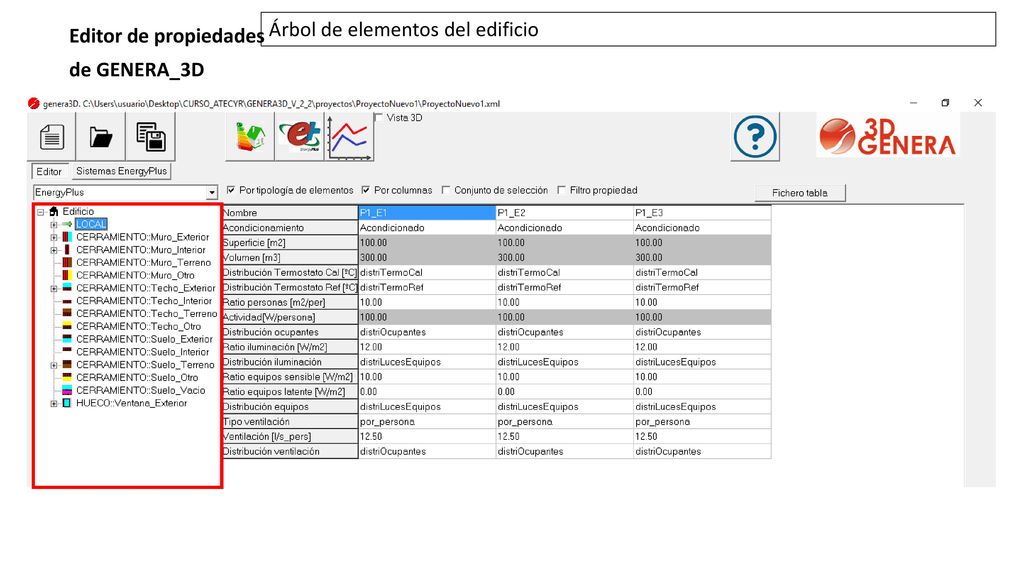
Task: Expand the CERRAMIENTO::Techo_Exterior node
Action: pos(54,288)
